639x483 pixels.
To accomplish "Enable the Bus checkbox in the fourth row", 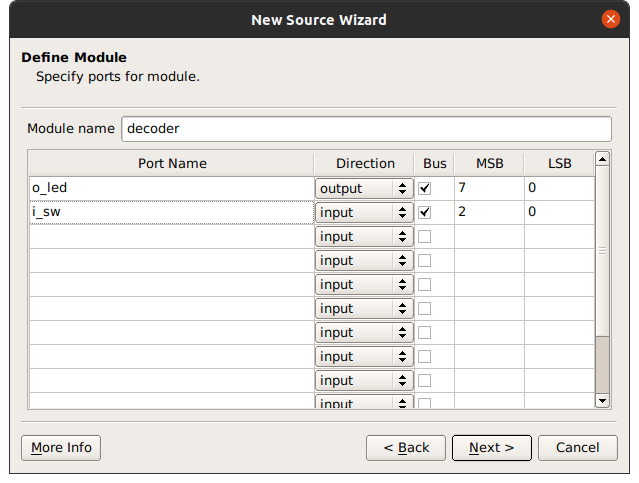I will click(x=425, y=260).
